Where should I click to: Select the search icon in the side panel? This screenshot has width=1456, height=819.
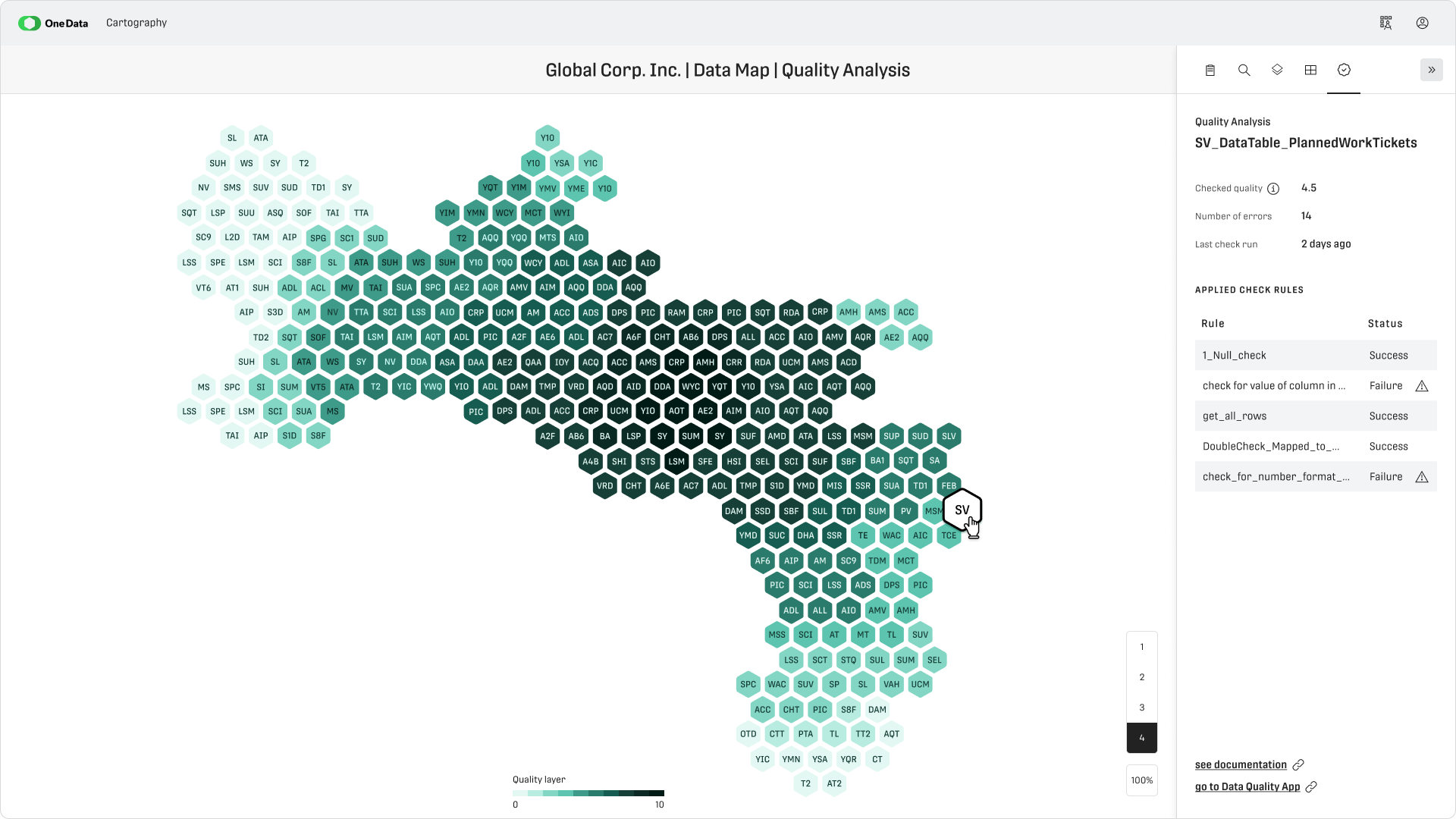(x=1244, y=70)
